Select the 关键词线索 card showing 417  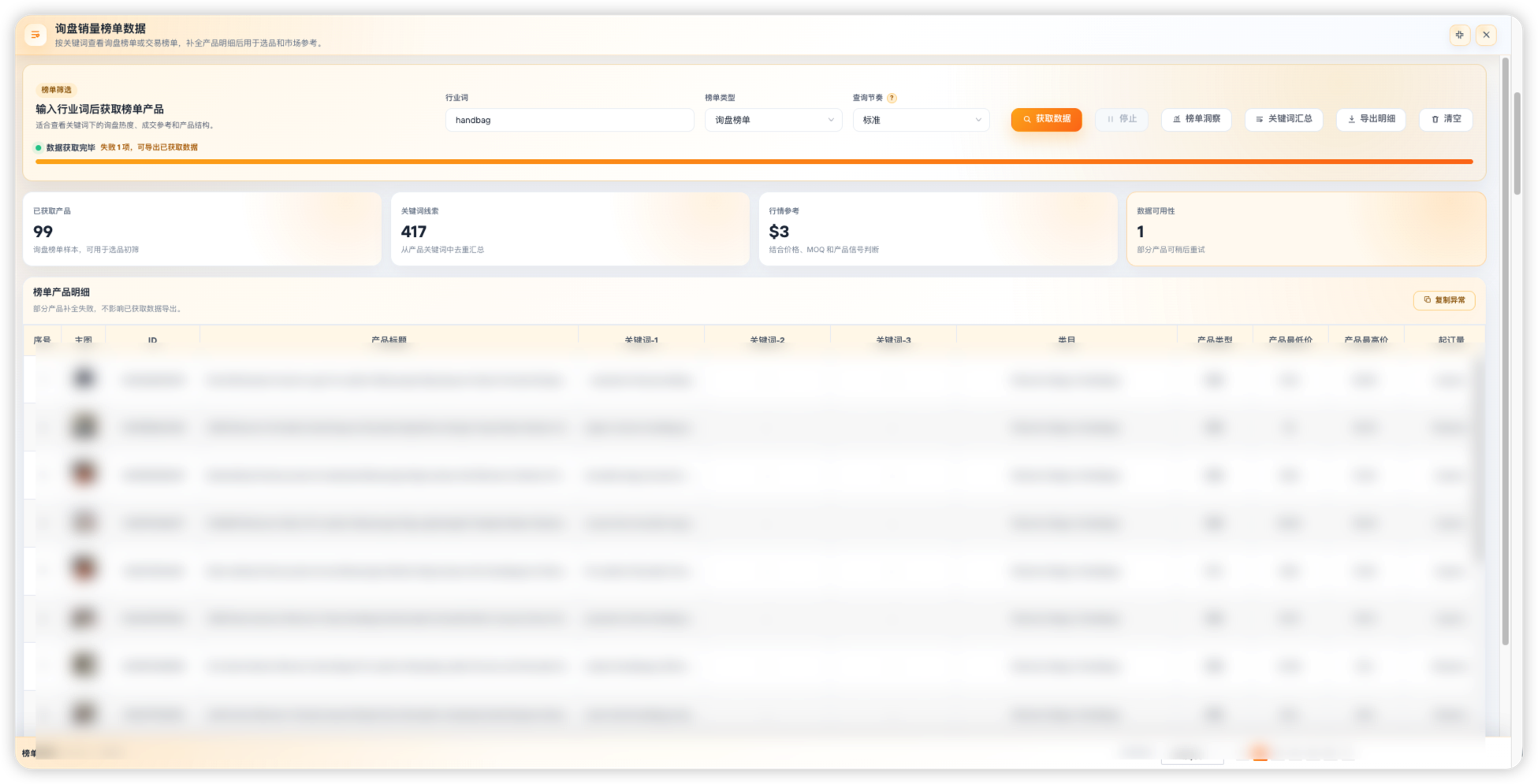click(x=570, y=229)
